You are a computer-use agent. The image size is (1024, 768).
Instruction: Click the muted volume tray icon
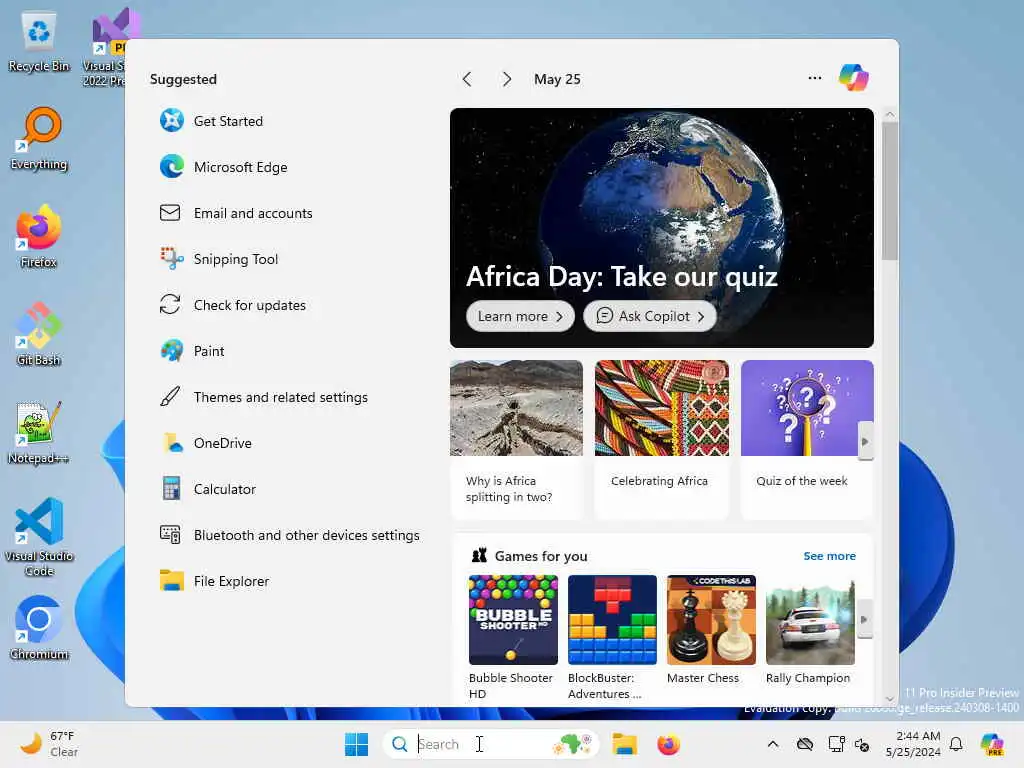point(862,744)
